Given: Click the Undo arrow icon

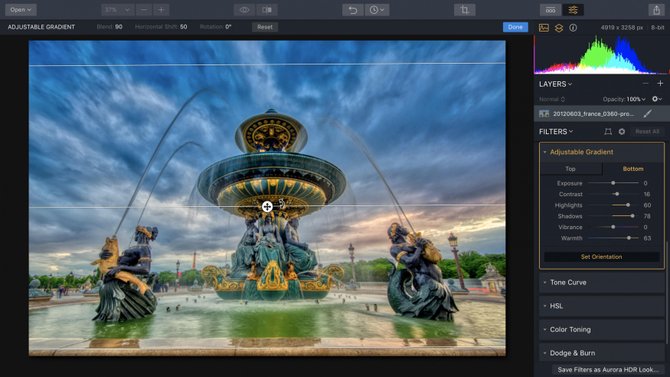Looking at the screenshot, I should [353, 10].
